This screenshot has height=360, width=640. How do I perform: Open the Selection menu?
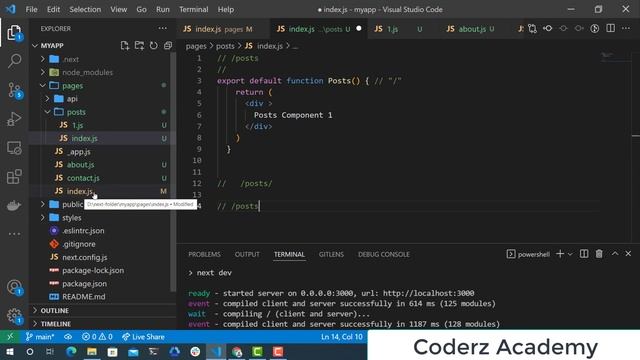(85, 9)
